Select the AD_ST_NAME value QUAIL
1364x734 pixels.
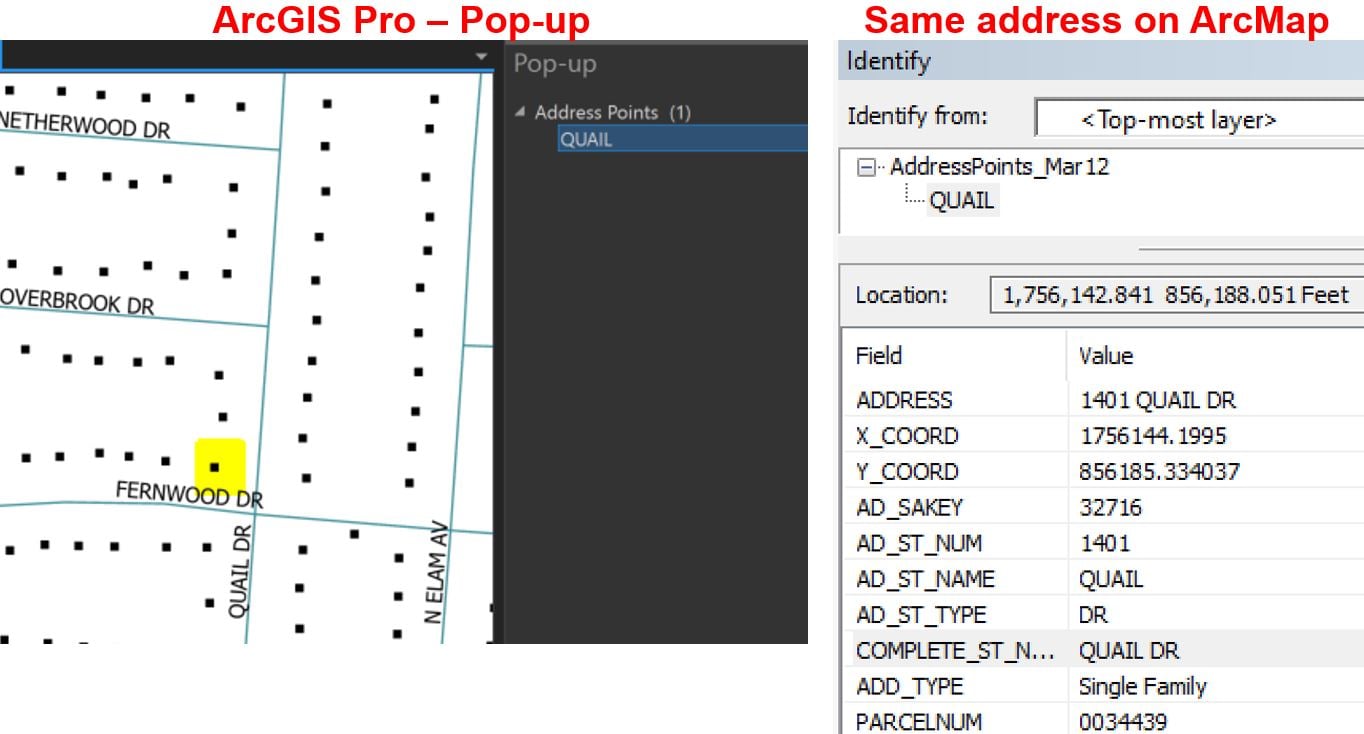coord(1111,579)
